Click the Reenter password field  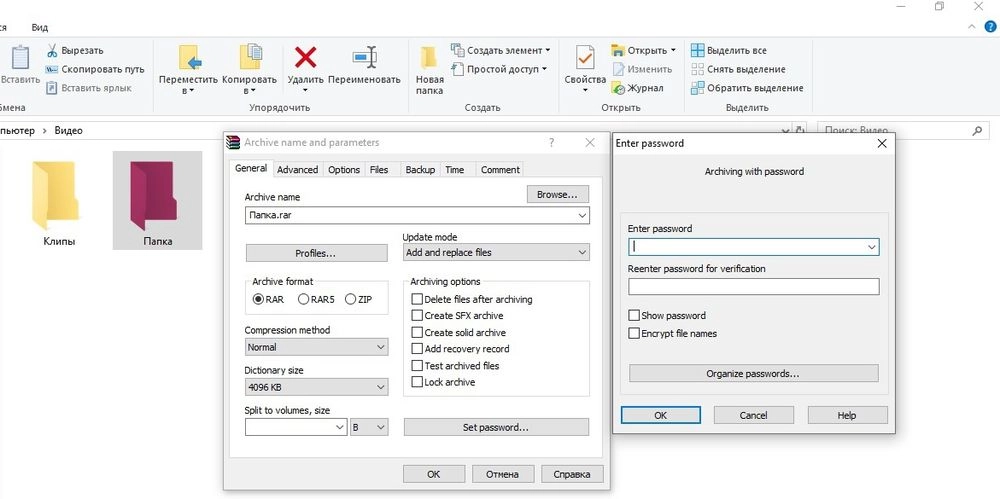tap(753, 287)
